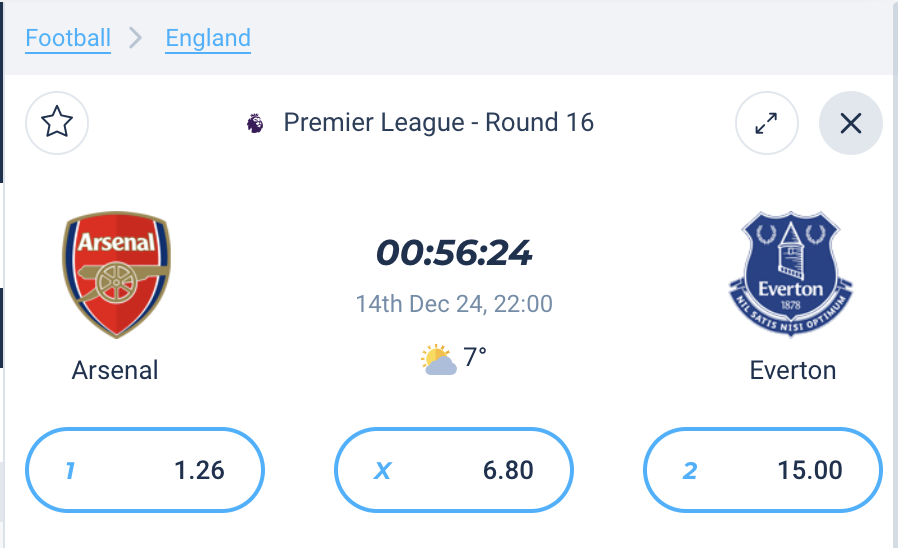This screenshot has height=548, width=898.
Task: Click the Arsenal club crest
Action: [x=116, y=274]
